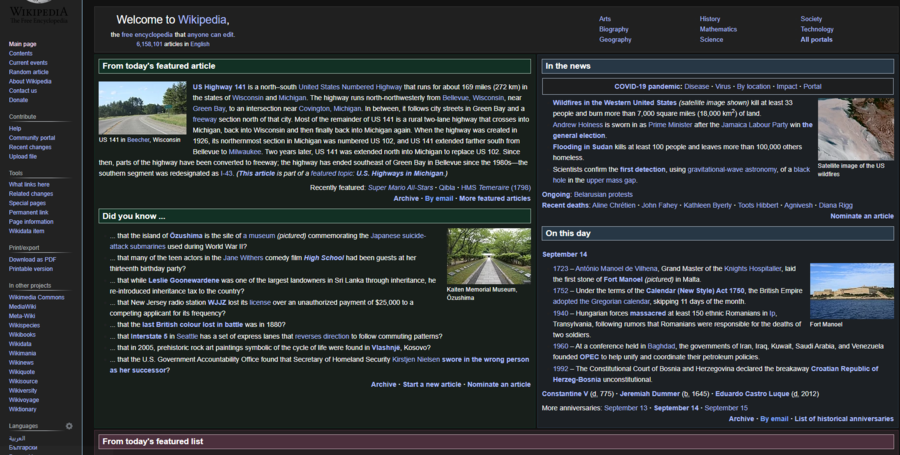Go to the Mathematics portal
Image resolution: width=900 pixels, height=455 pixels.
tap(718, 29)
